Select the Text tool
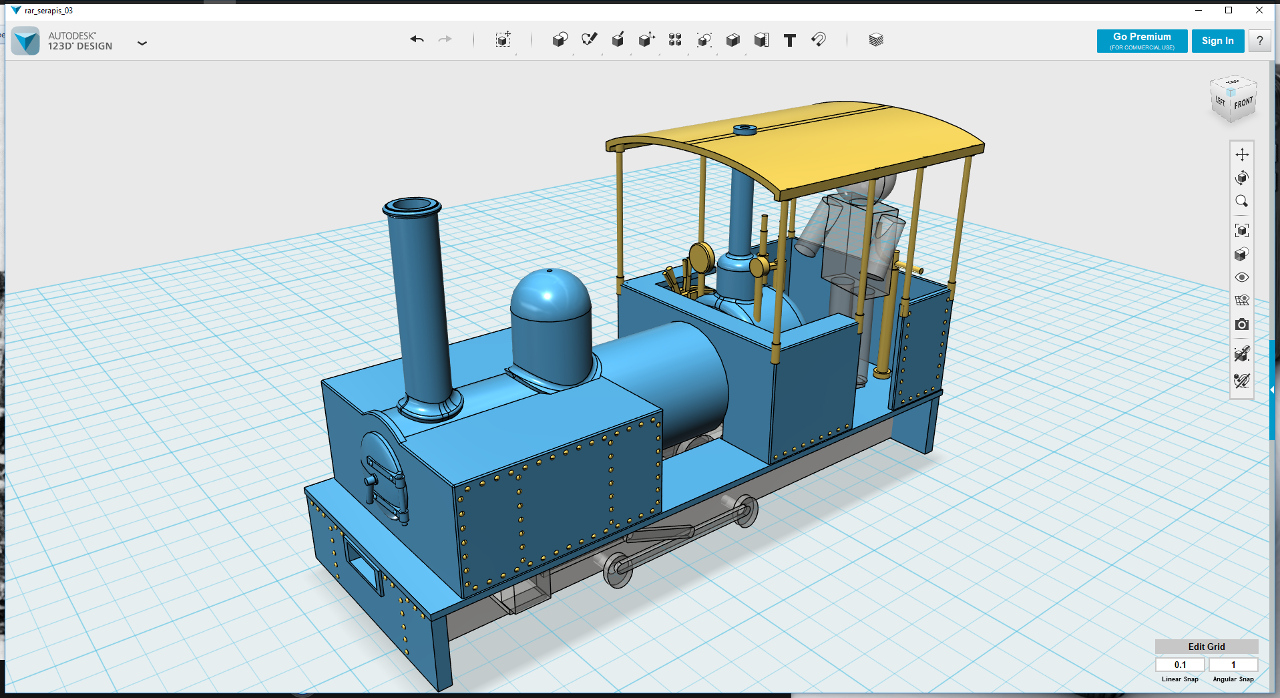The width and height of the screenshot is (1280, 698). (790, 40)
